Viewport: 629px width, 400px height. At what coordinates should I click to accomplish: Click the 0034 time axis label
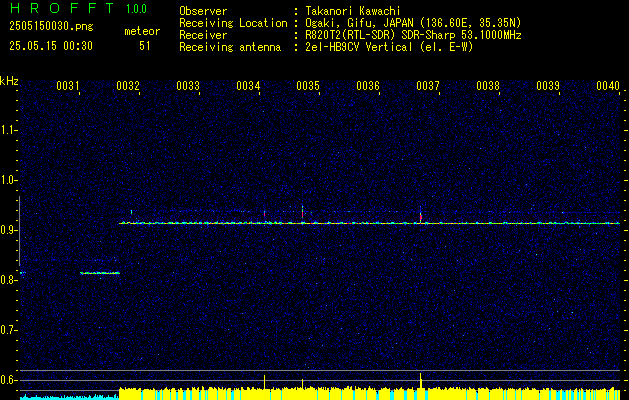click(248, 86)
